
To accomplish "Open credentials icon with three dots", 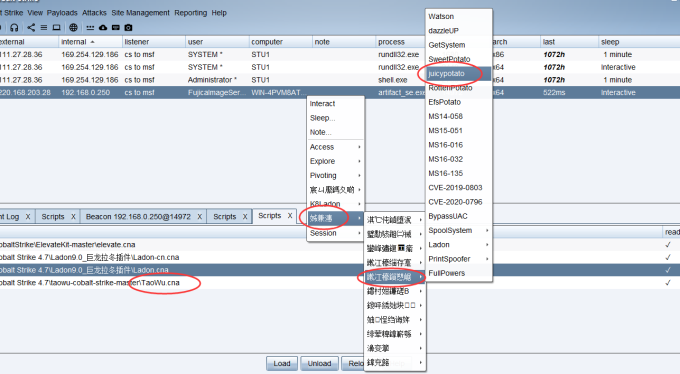I will 90,28.
